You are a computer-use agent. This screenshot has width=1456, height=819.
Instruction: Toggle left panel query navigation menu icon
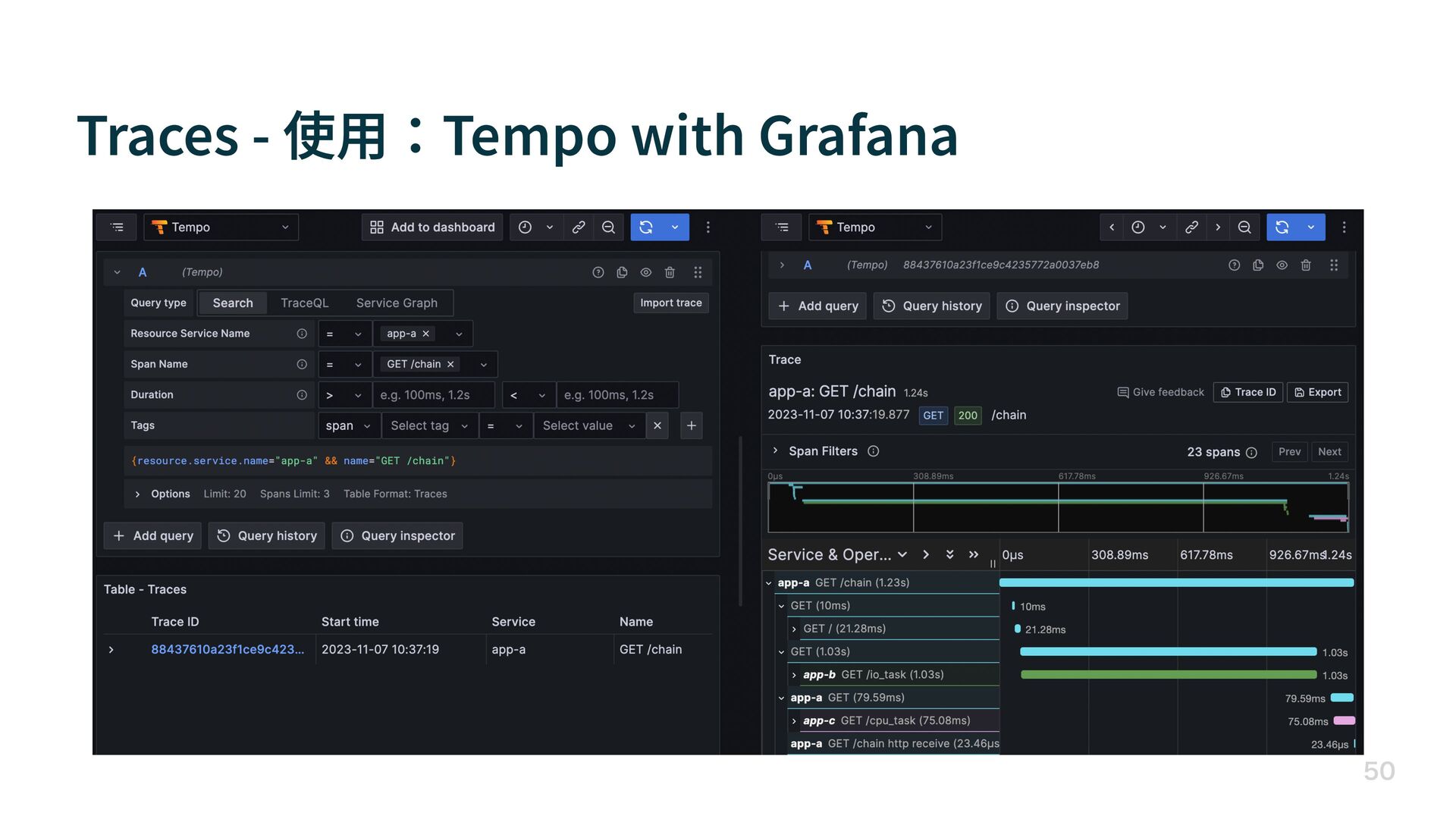coord(117,227)
